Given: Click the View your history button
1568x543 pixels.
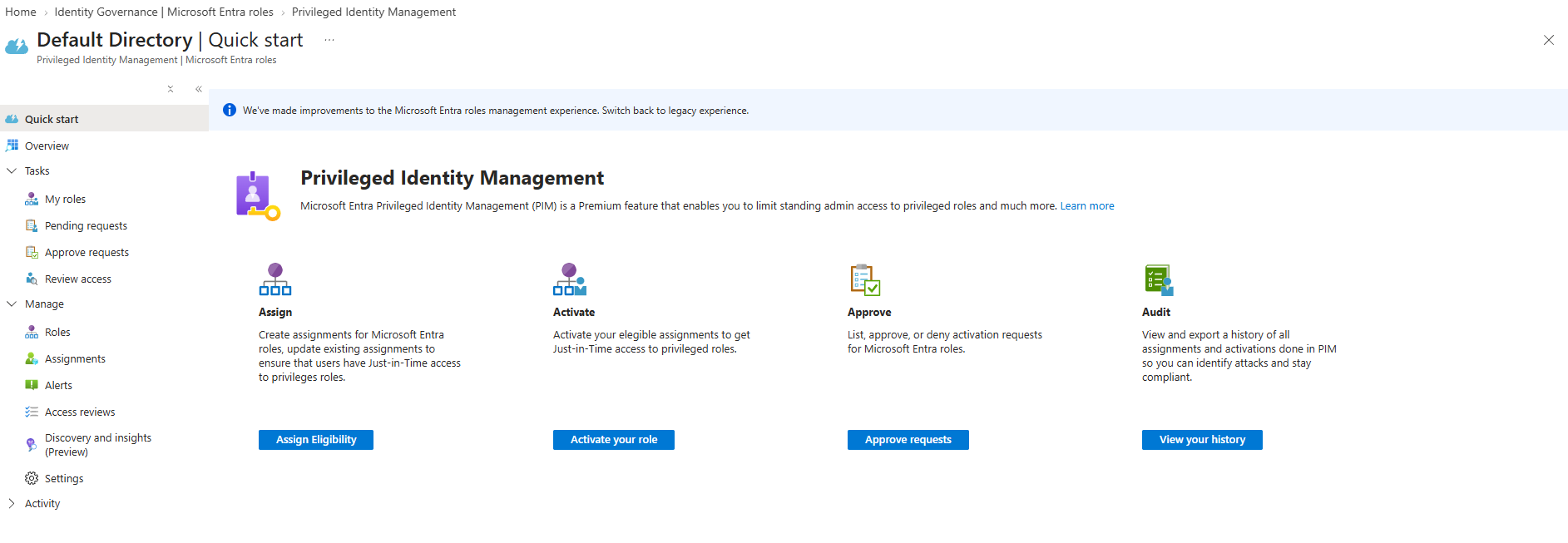Looking at the screenshot, I should point(1202,440).
